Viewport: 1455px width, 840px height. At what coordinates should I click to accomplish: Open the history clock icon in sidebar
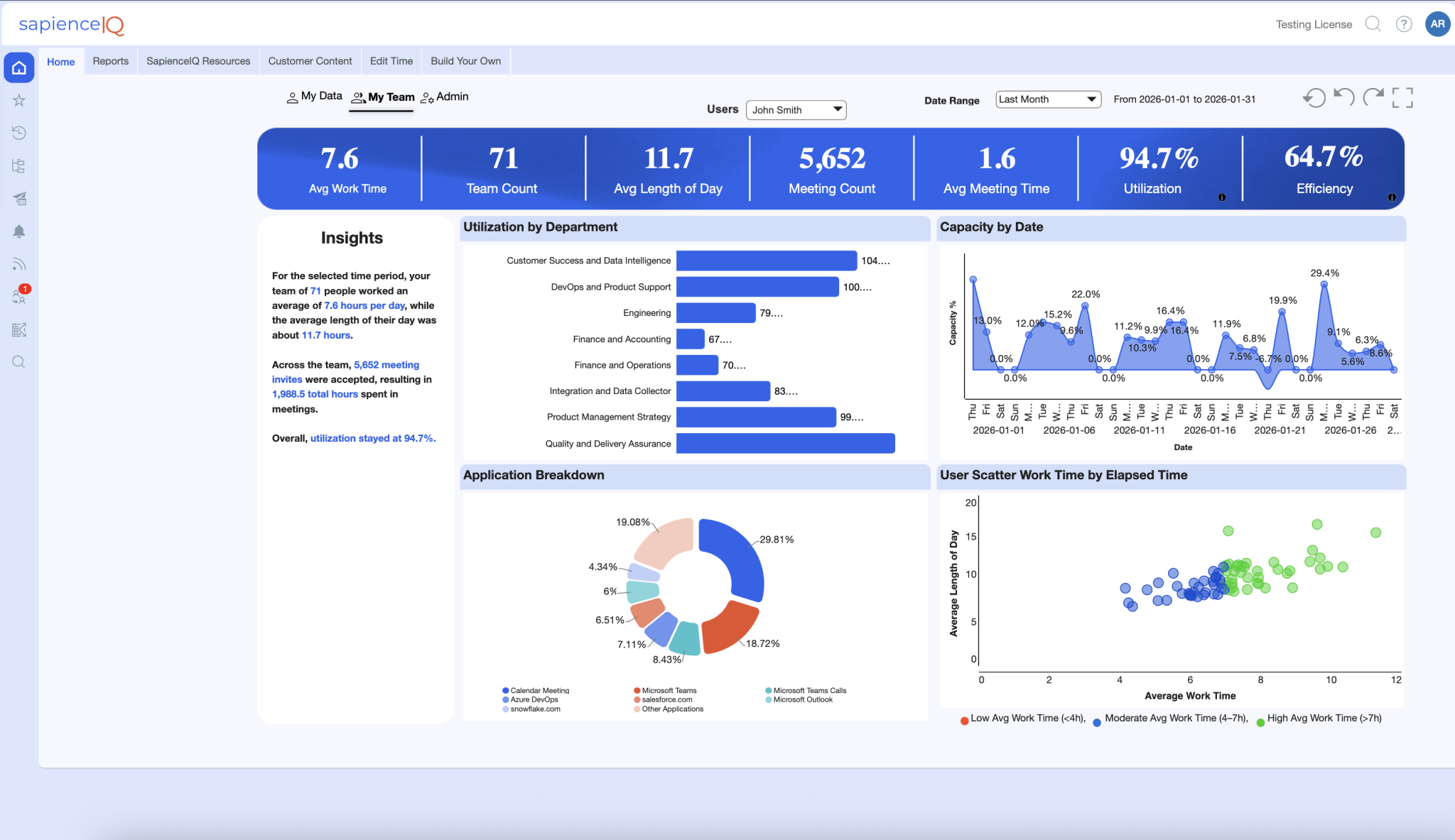tap(19, 133)
